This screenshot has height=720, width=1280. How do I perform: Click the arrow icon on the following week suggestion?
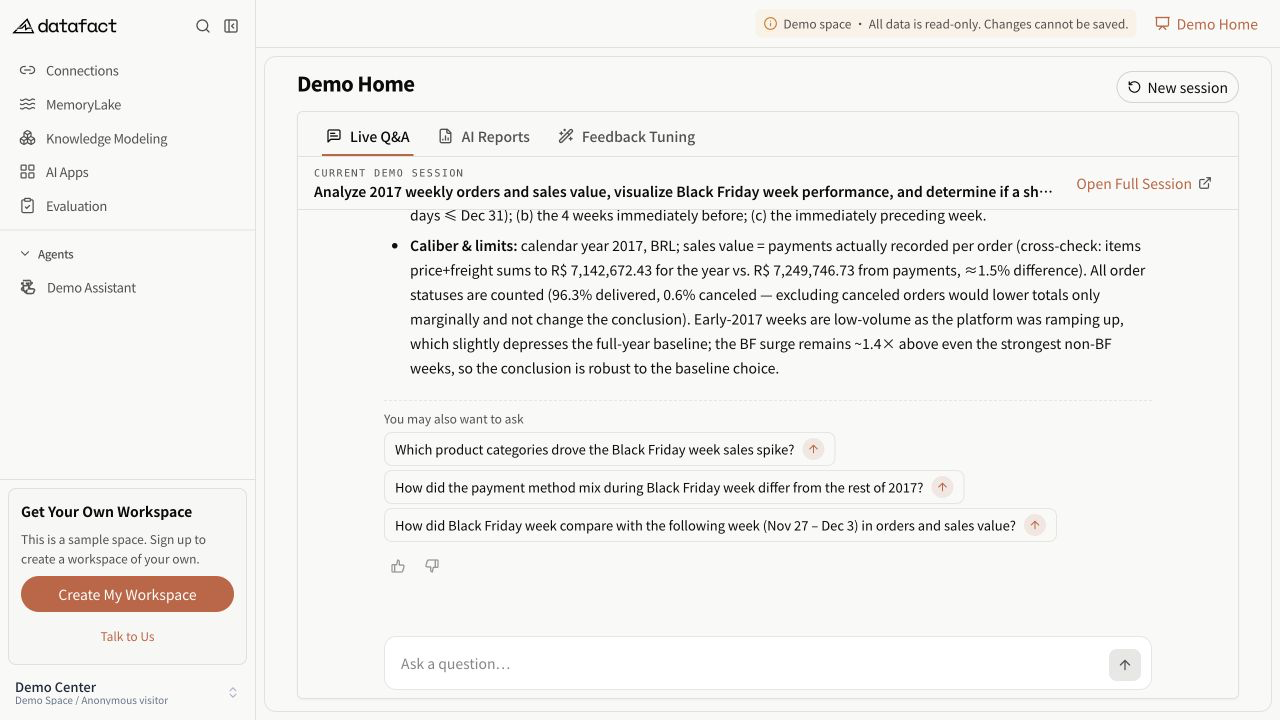(x=1035, y=526)
